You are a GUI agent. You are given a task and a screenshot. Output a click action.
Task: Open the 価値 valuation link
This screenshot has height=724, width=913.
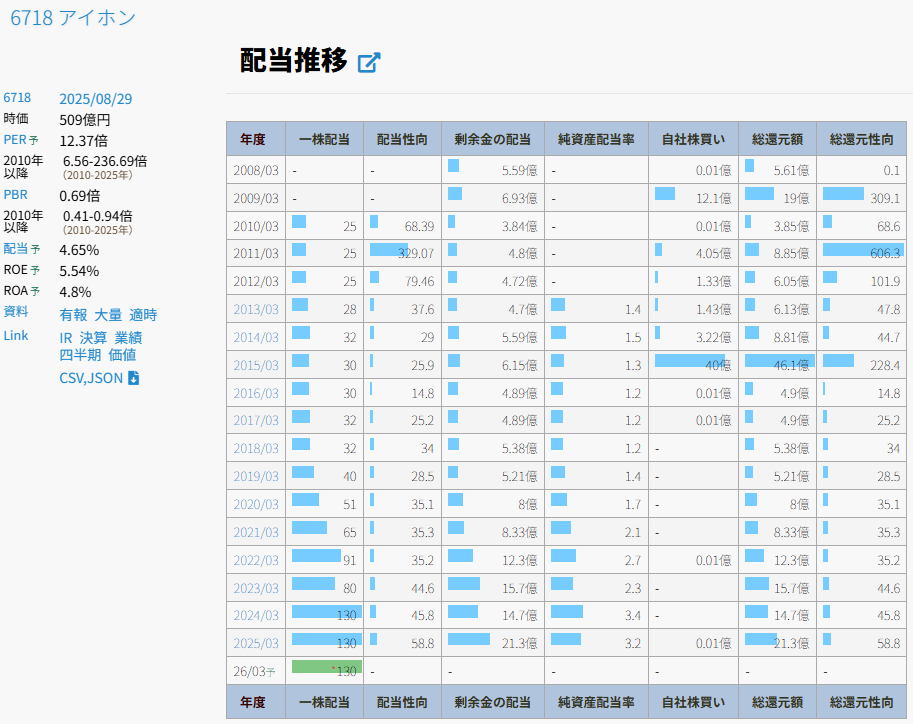click(123, 354)
